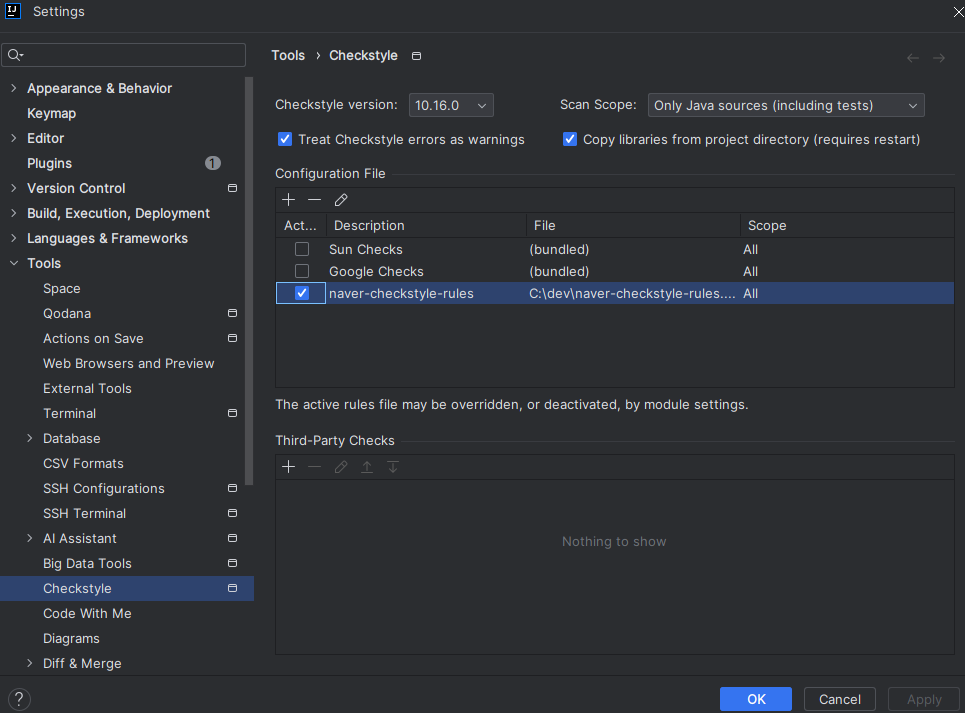Screen dimensions: 965x713
Task: Remove the selected configuration file
Action: tap(314, 200)
